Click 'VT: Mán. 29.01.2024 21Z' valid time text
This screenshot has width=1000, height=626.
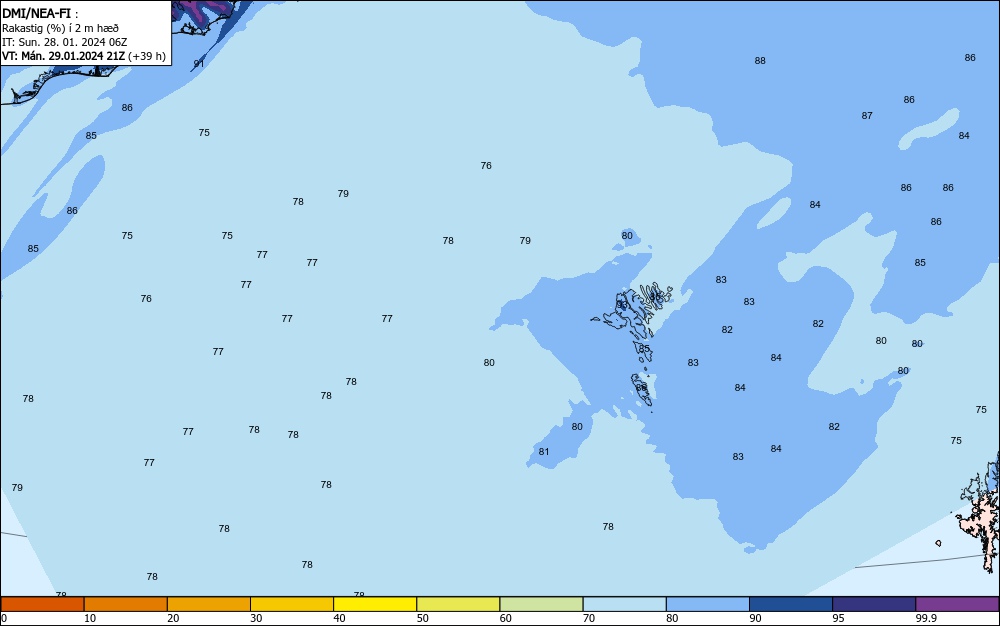pyautogui.click(x=63, y=56)
